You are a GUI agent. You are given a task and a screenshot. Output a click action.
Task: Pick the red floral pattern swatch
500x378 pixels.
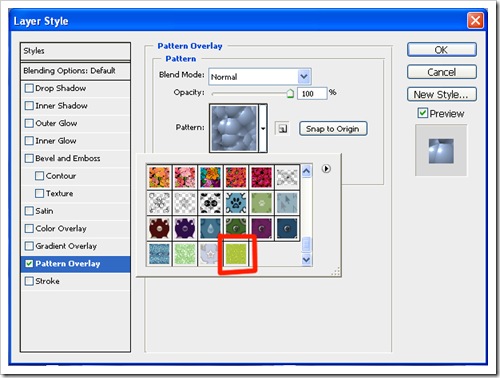click(236, 177)
